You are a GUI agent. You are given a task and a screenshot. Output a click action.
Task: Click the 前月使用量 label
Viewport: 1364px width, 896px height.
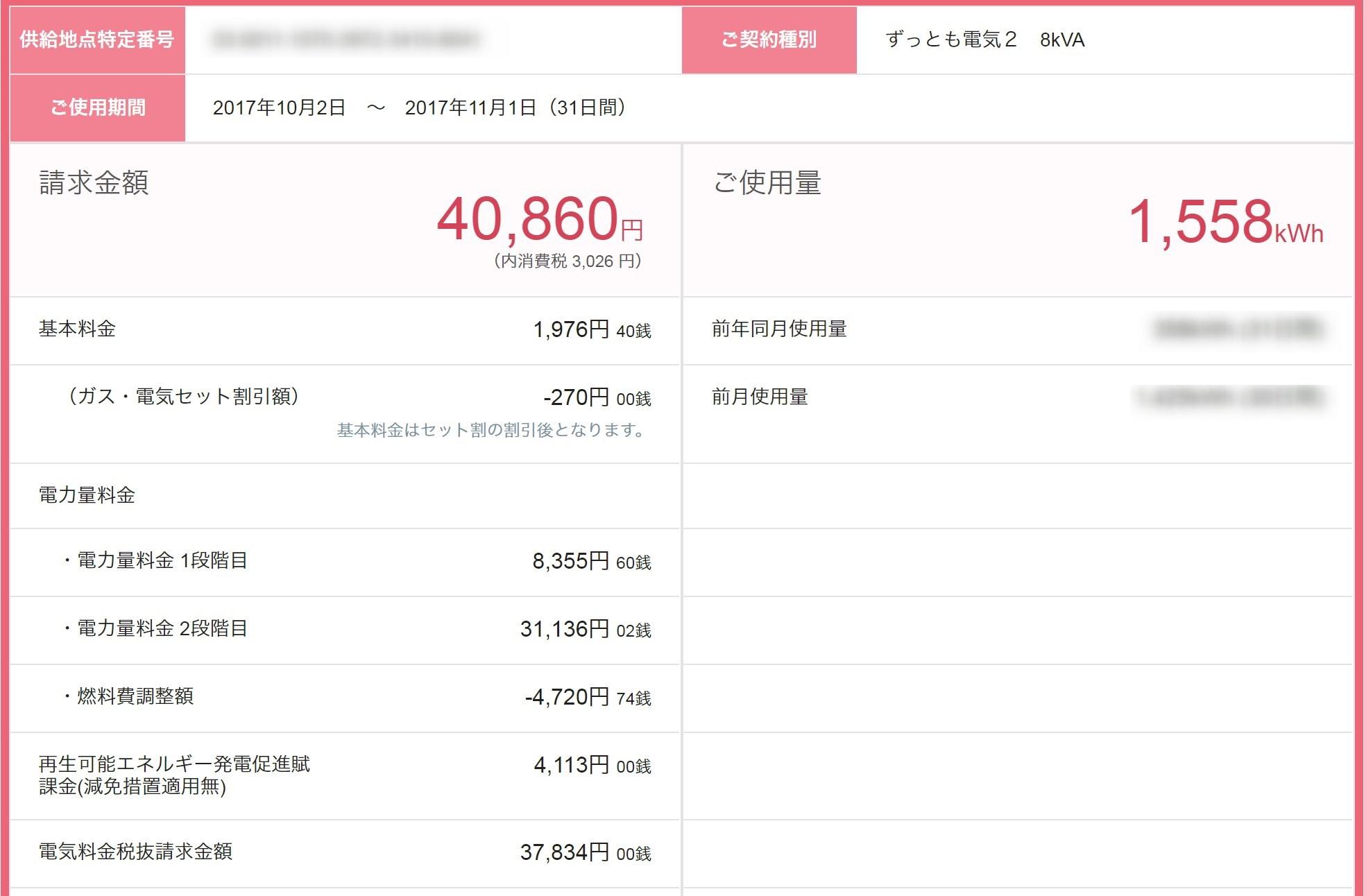coord(760,397)
